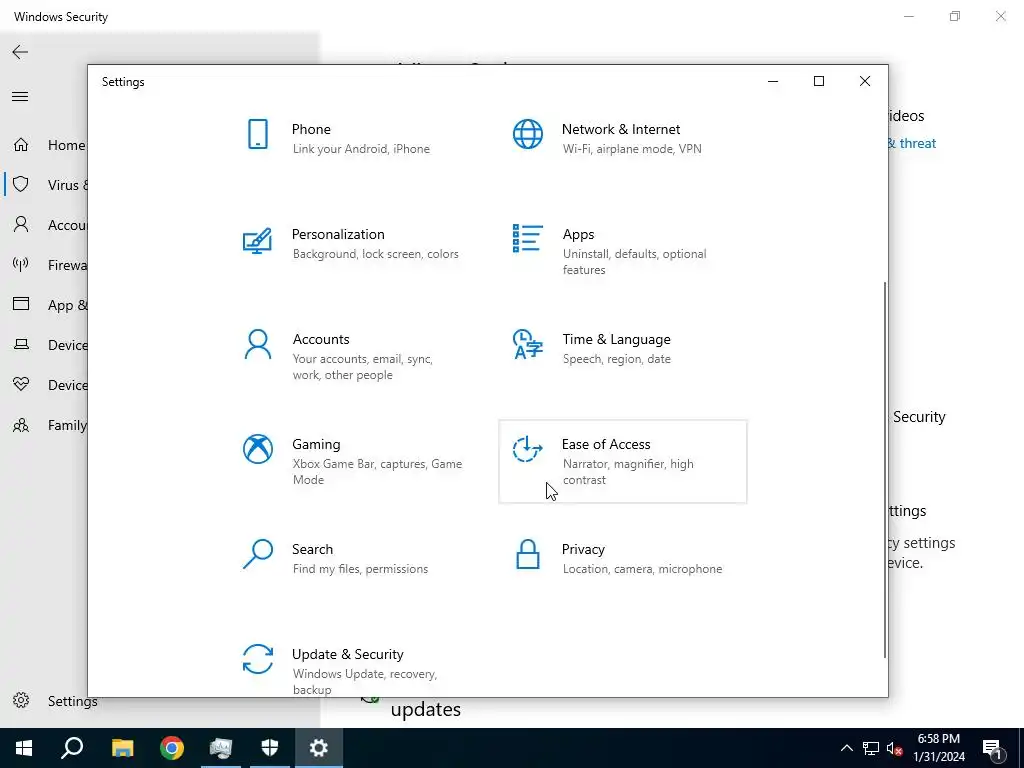Switch to Windows Security taskbar shield
This screenshot has height=768, width=1024.
click(x=270, y=748)
